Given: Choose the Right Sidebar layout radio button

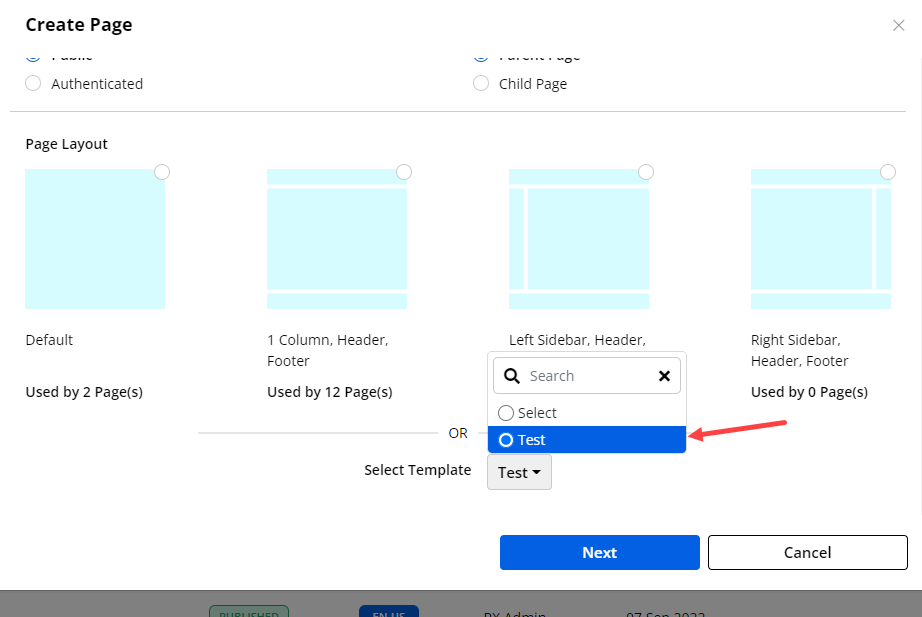Looking at the screenshot, I should pyautogui.click(x=888, y=172).
